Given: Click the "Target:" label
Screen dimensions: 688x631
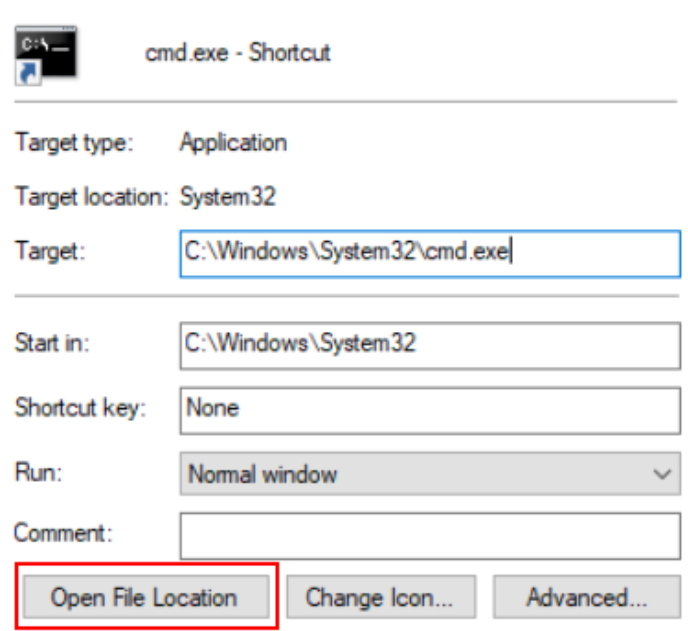Looking at the screenshot, I should (x=51, y=252).
